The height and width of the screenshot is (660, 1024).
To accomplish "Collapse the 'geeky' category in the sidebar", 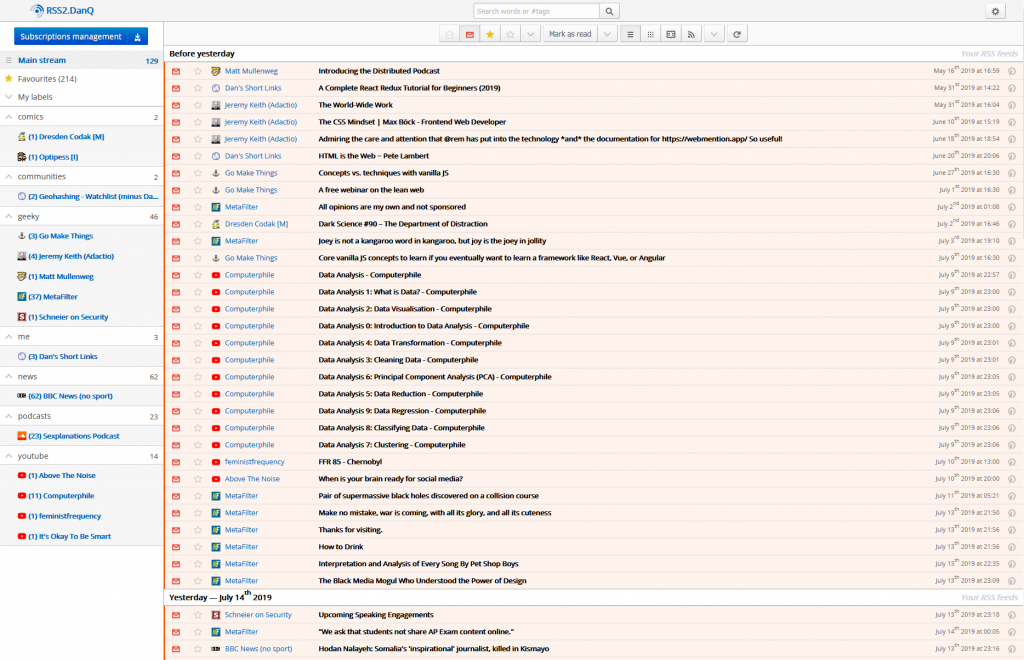I will click(9, 216).
